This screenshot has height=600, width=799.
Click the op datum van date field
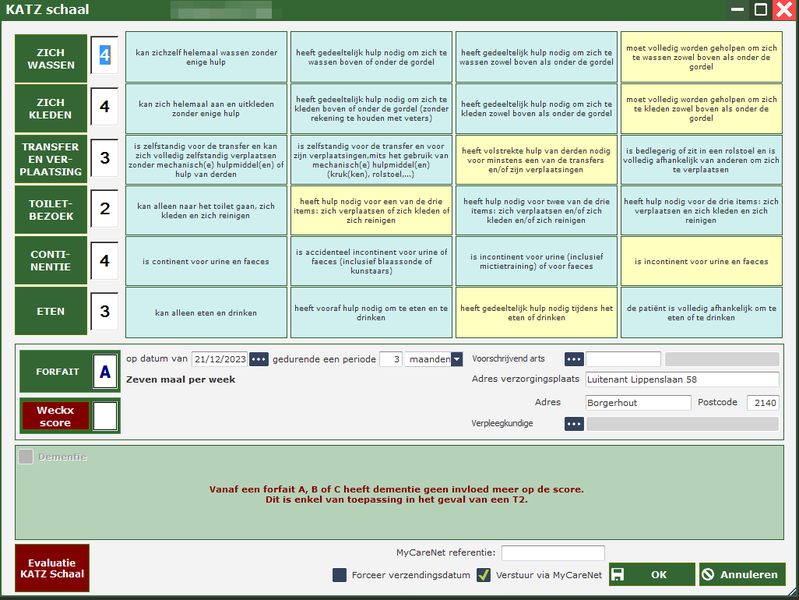click(220, 359)
